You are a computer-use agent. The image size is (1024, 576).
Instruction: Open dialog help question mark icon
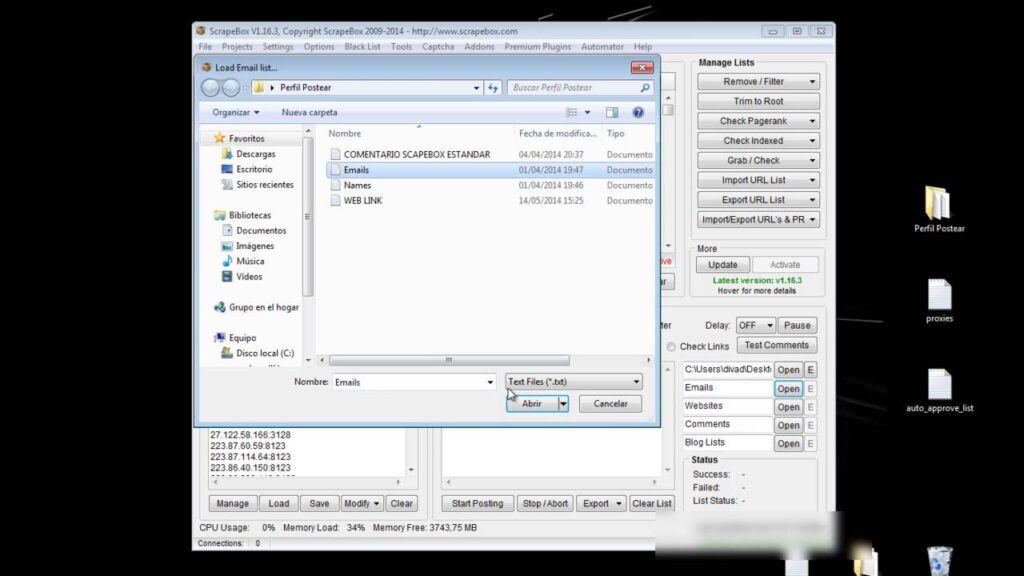click(x=638, y=112)
